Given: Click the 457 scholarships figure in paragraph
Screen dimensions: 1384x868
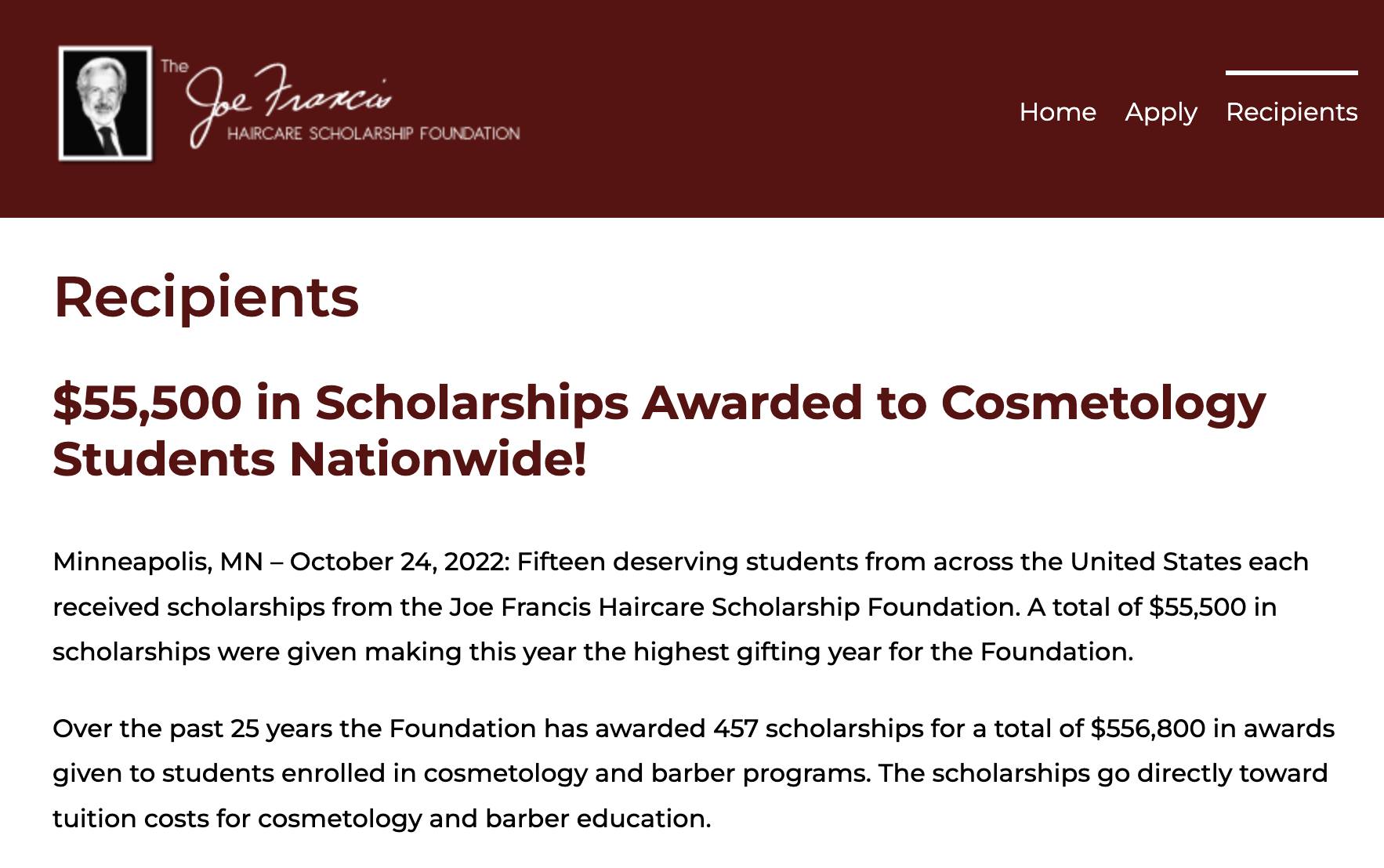Looking at the screenshot, I should click(x=818, y=729).
